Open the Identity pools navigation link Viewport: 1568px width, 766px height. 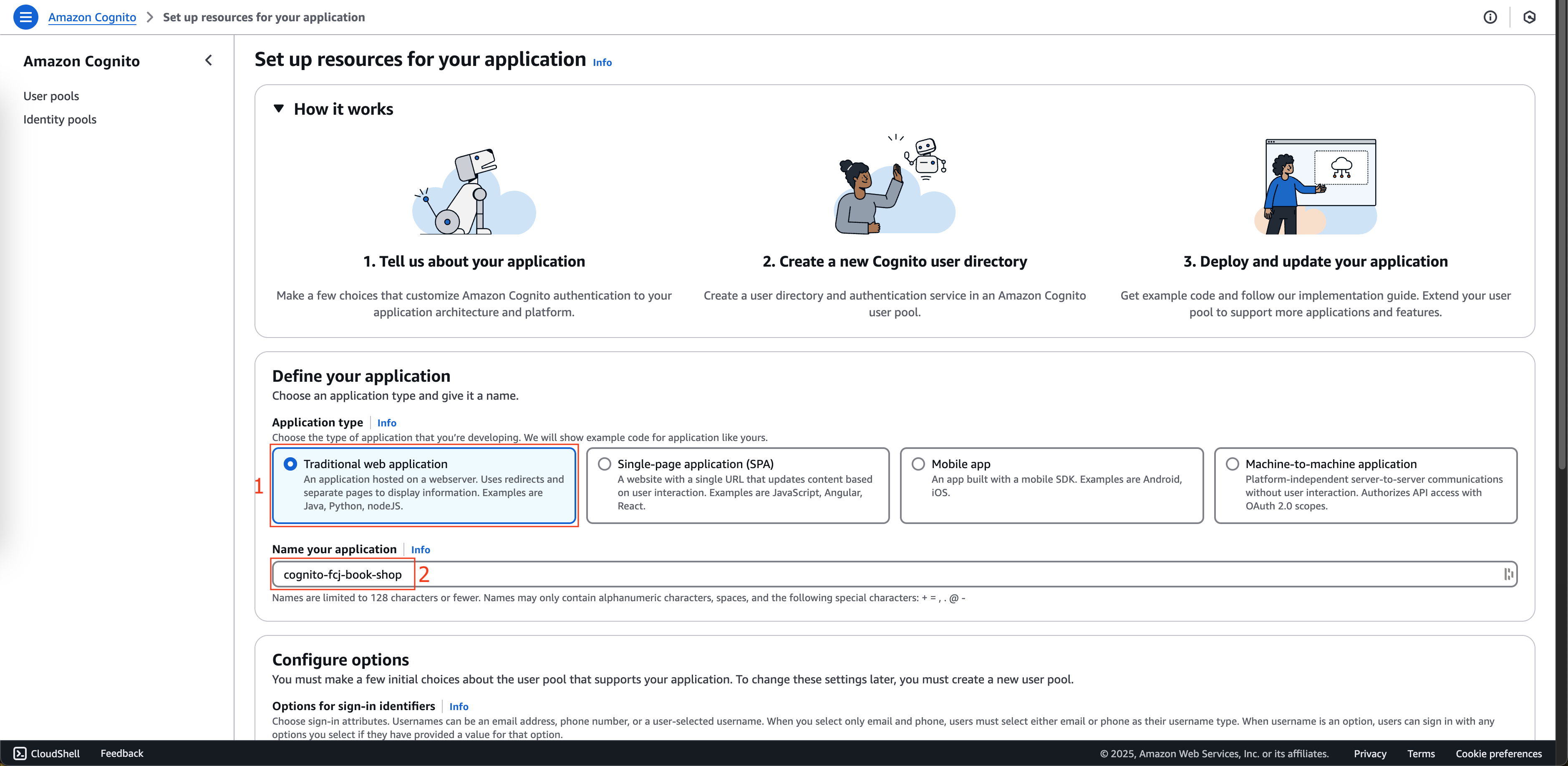click(x=59, y=119)
